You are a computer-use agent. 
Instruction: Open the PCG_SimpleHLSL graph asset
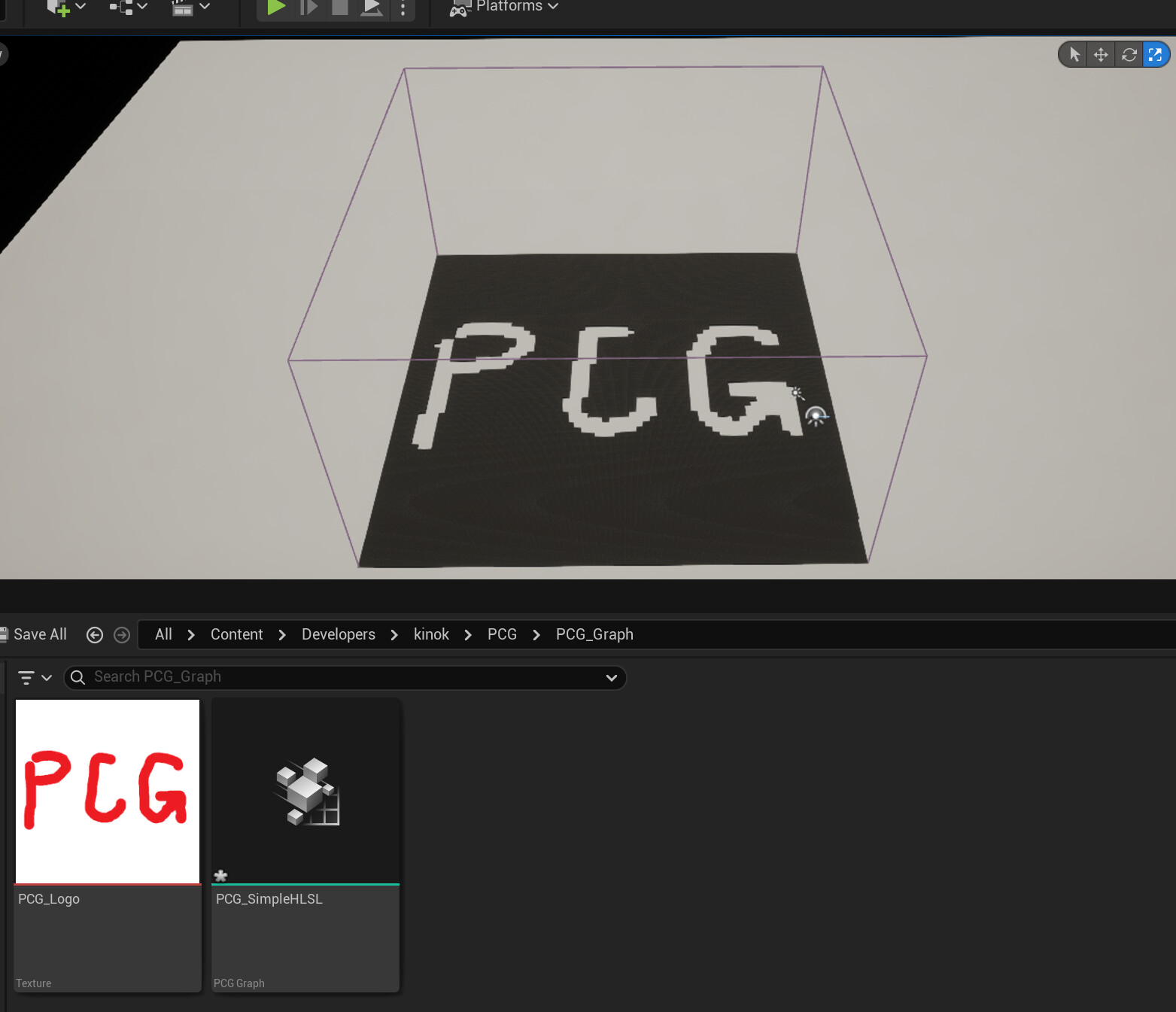point(305,790)
